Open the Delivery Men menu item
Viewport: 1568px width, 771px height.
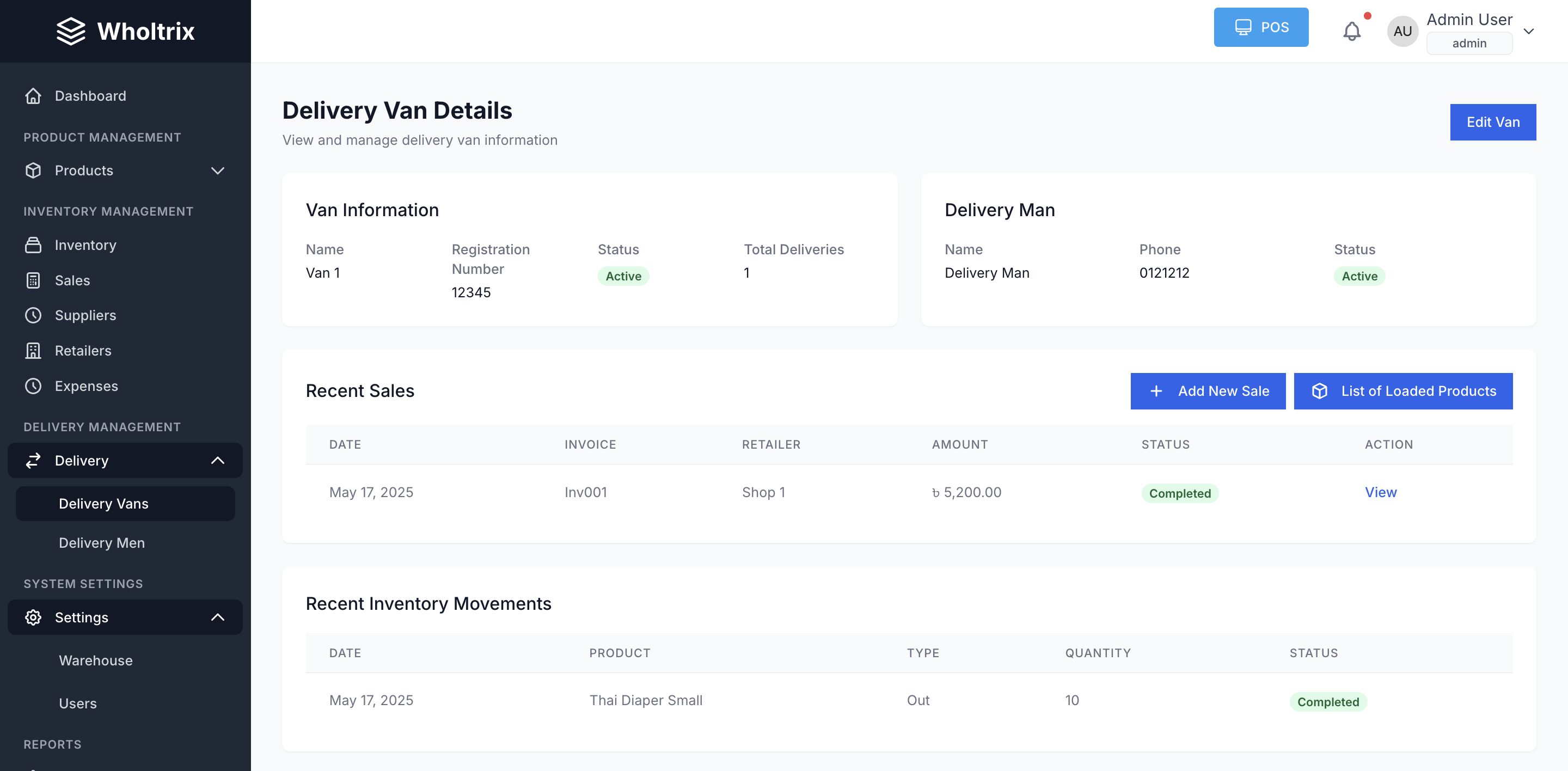[102, 543]
